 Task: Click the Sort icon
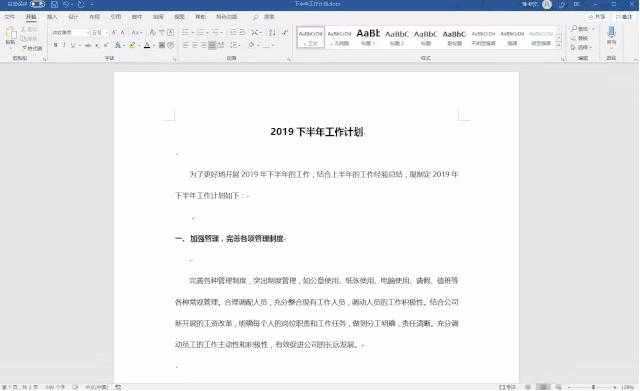pyautogui.click(x=272, y=32)
